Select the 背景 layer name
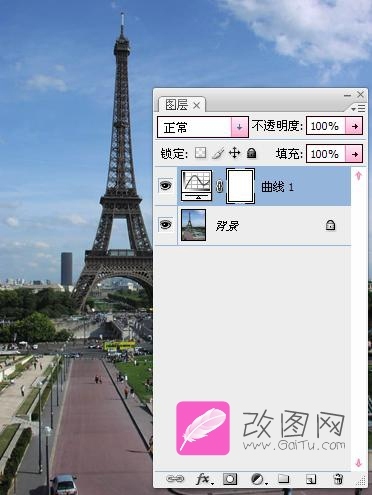Viewport: 372px width, 495px height. (227, 226)
